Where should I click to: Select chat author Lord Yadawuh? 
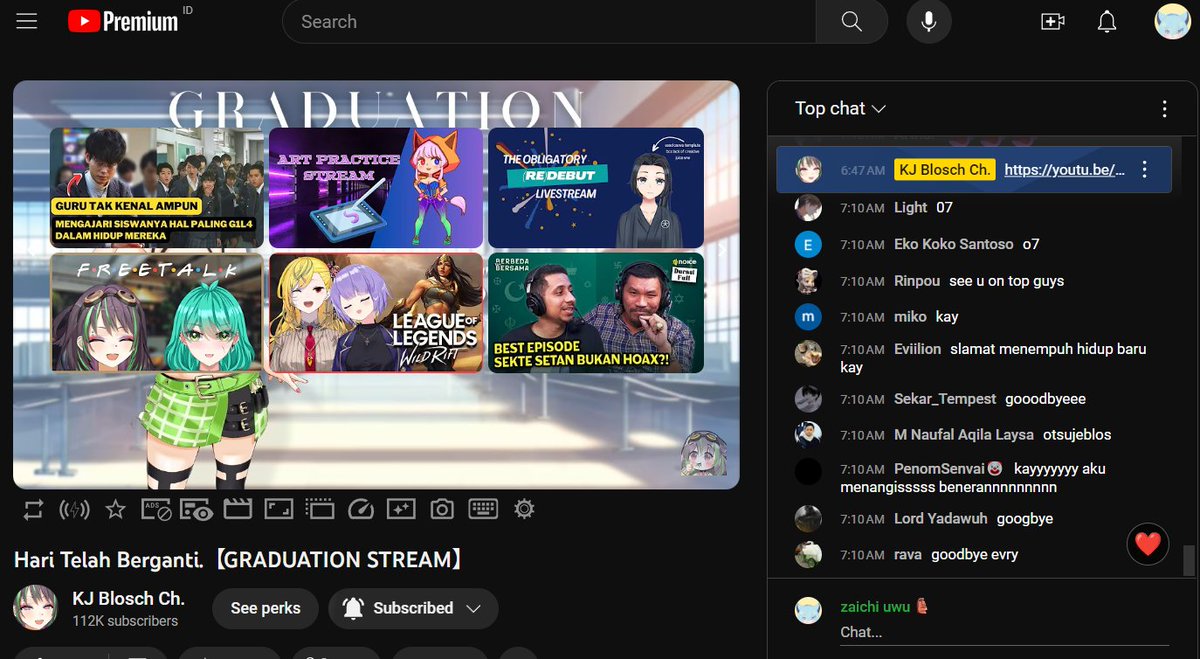941,519
